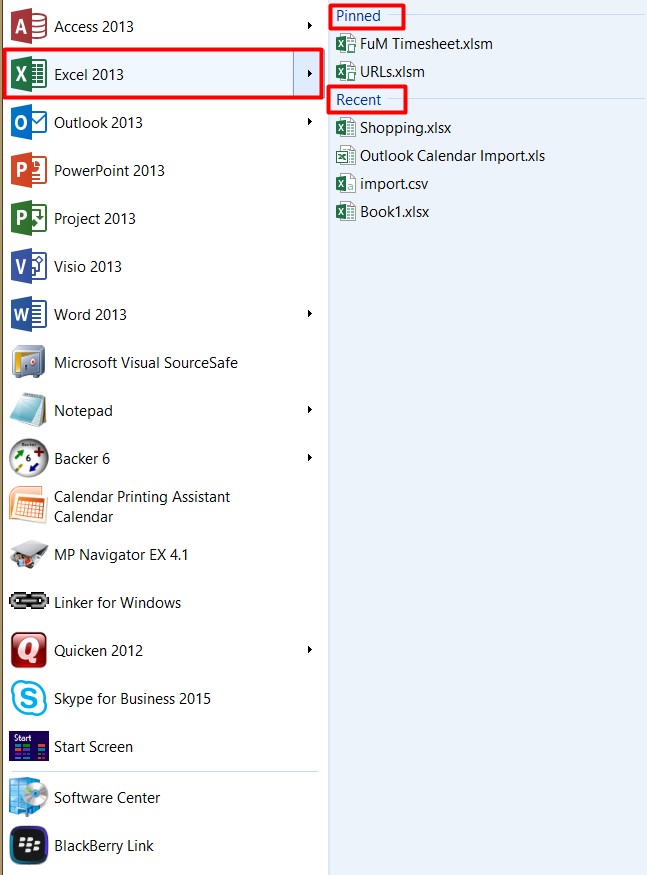Click the Software Center label
This screenshot has width=647, height=875.
[x=107, y=797]
